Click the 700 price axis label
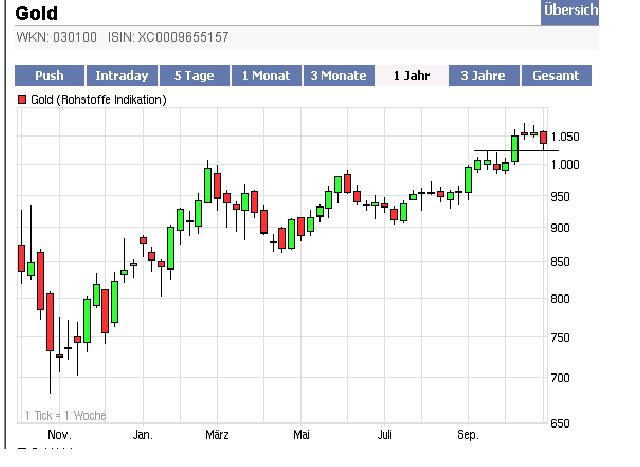Viewport: 640px width, 467px height. point(560,378)
